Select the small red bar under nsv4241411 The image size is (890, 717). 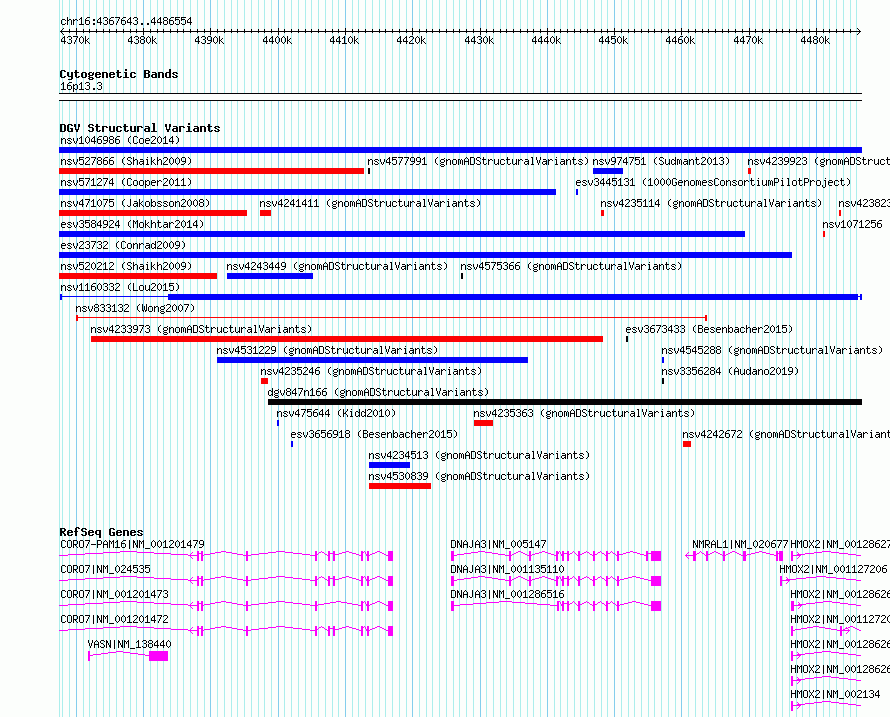(265, 213)
